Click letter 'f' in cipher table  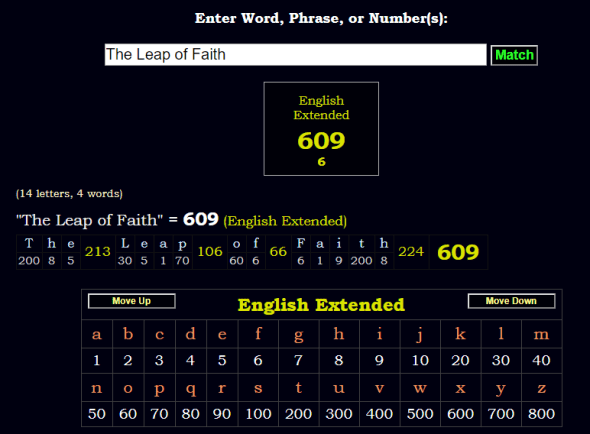coord(258,334)
